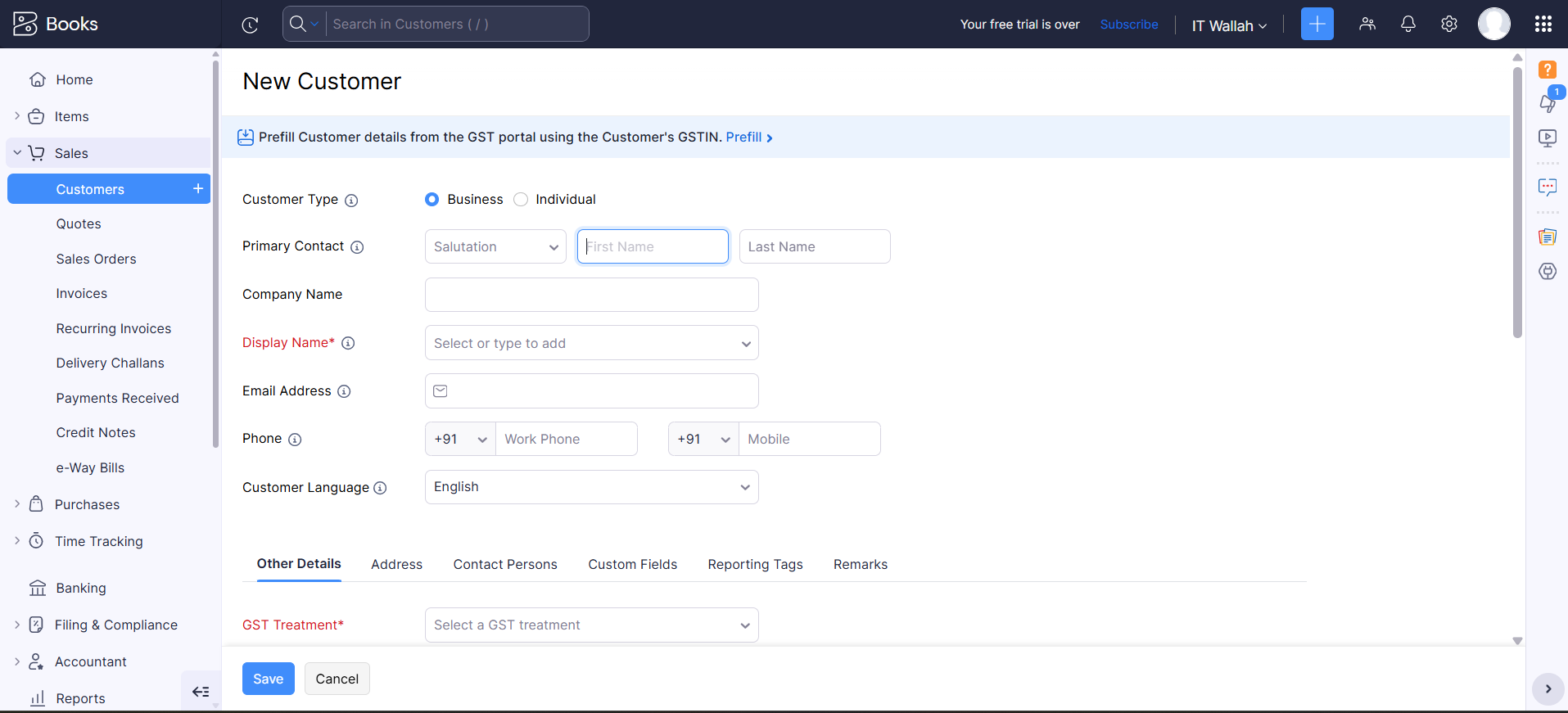This screenshot has height=713, width=1568.
Task: Click the Zoho Books logo
Action: [56, 24]
